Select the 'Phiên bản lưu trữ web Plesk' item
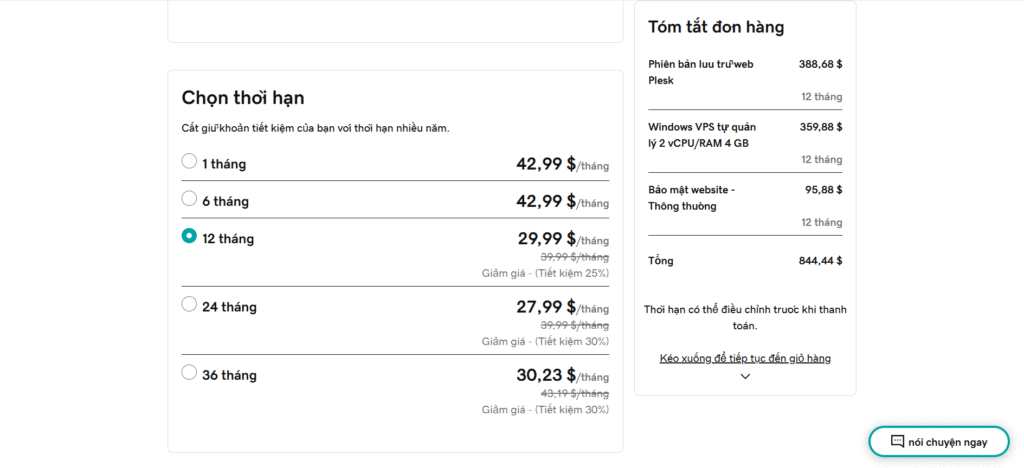1024x468 pixels. pos(700,72)
